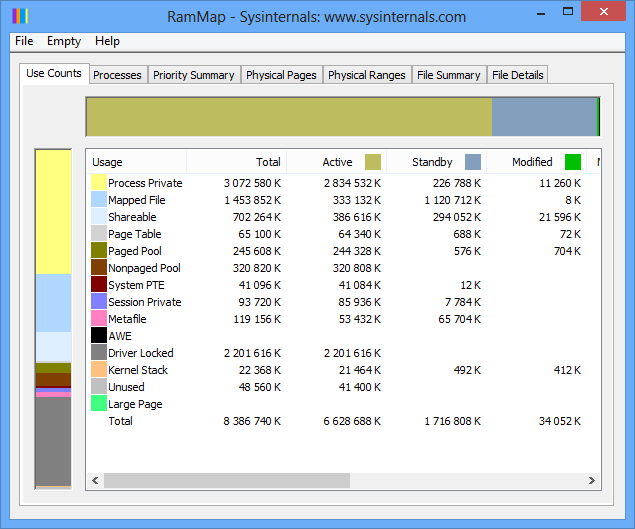This screenshot has height=529, width=635.
Task: Click the olive Active segment of top bar
Action: (x=289, y=117)
